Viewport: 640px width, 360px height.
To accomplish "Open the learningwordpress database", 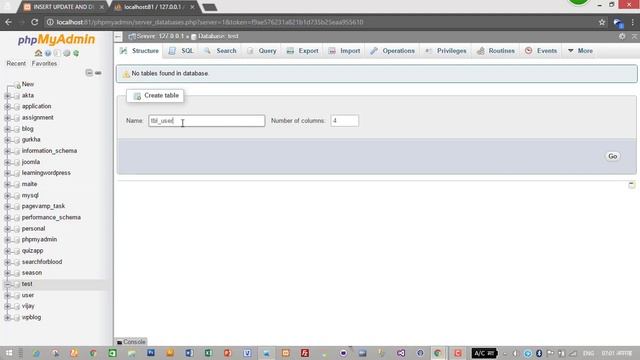I will [x=46, y=173].
